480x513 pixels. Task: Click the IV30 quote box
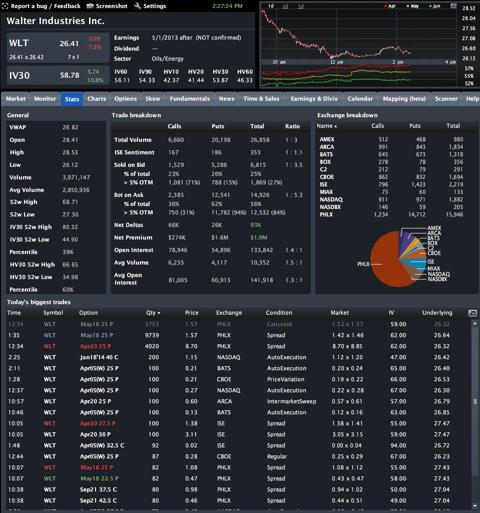pyautogui.click(x=58, y=75)
